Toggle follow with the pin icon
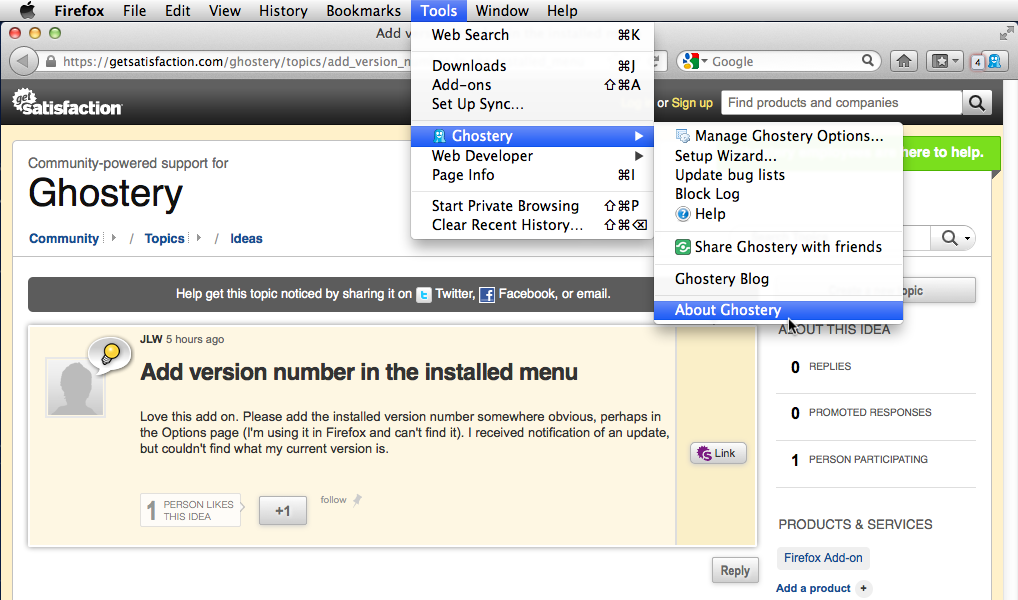1018x600 pixels. (x=357, y=500)
